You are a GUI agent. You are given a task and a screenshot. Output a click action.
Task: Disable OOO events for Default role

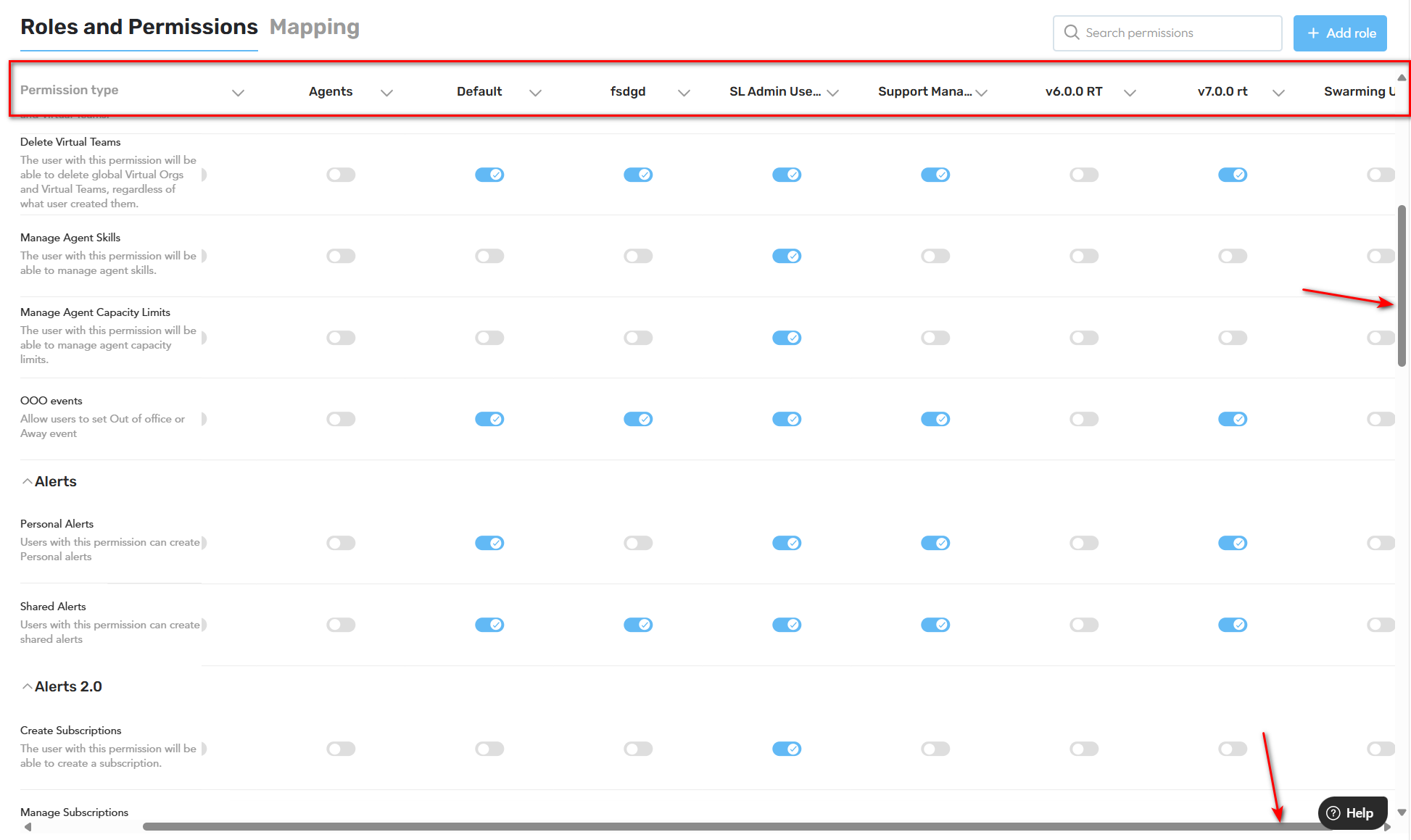[489, 419]
